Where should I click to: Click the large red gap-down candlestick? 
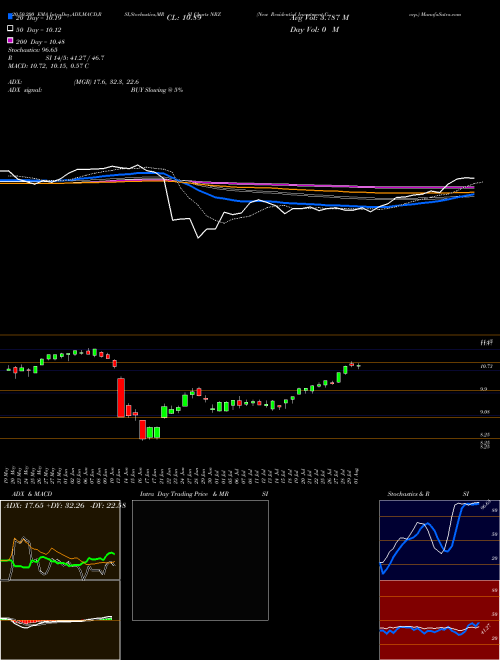click(121, 397)
